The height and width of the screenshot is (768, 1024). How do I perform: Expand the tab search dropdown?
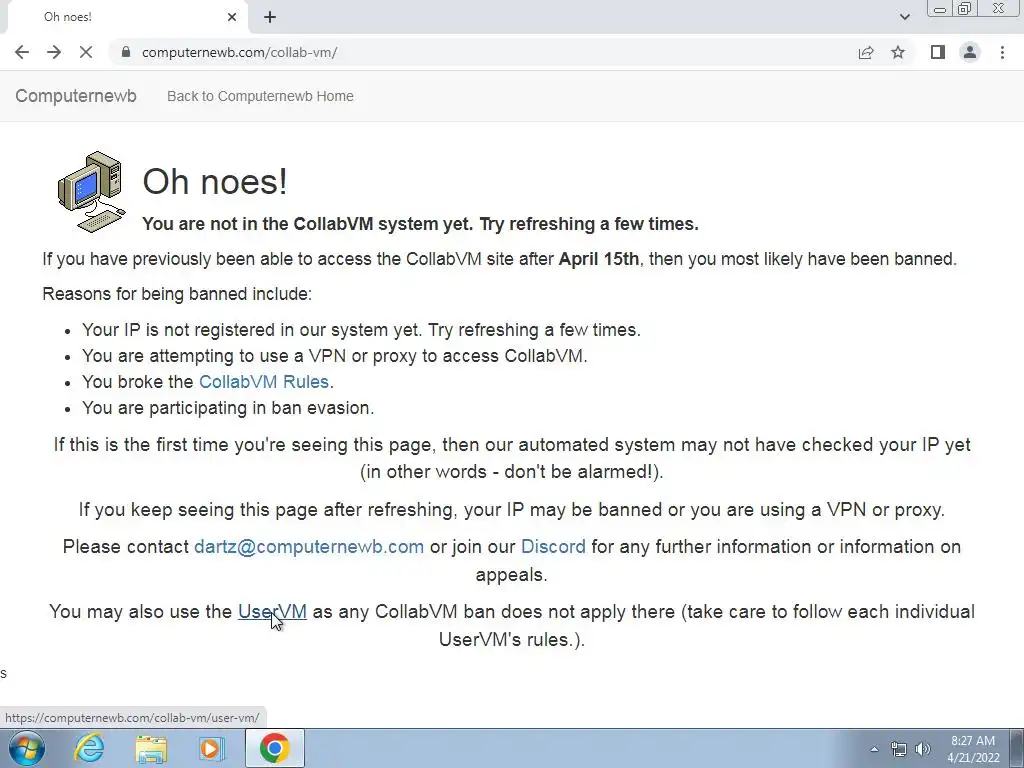904,17
